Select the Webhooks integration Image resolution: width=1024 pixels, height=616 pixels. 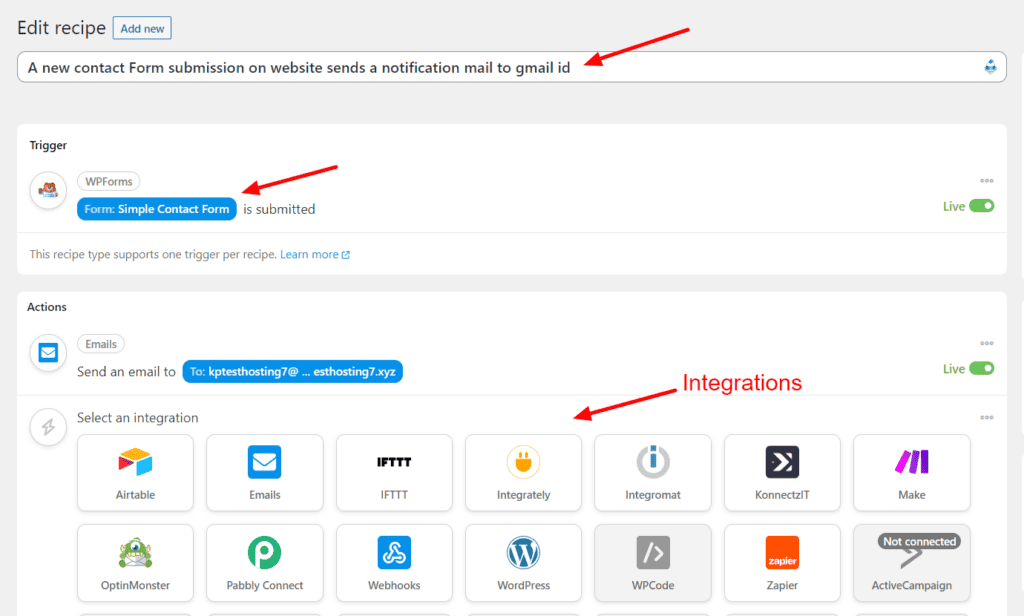pyautogui.click(x=394, y=562)
